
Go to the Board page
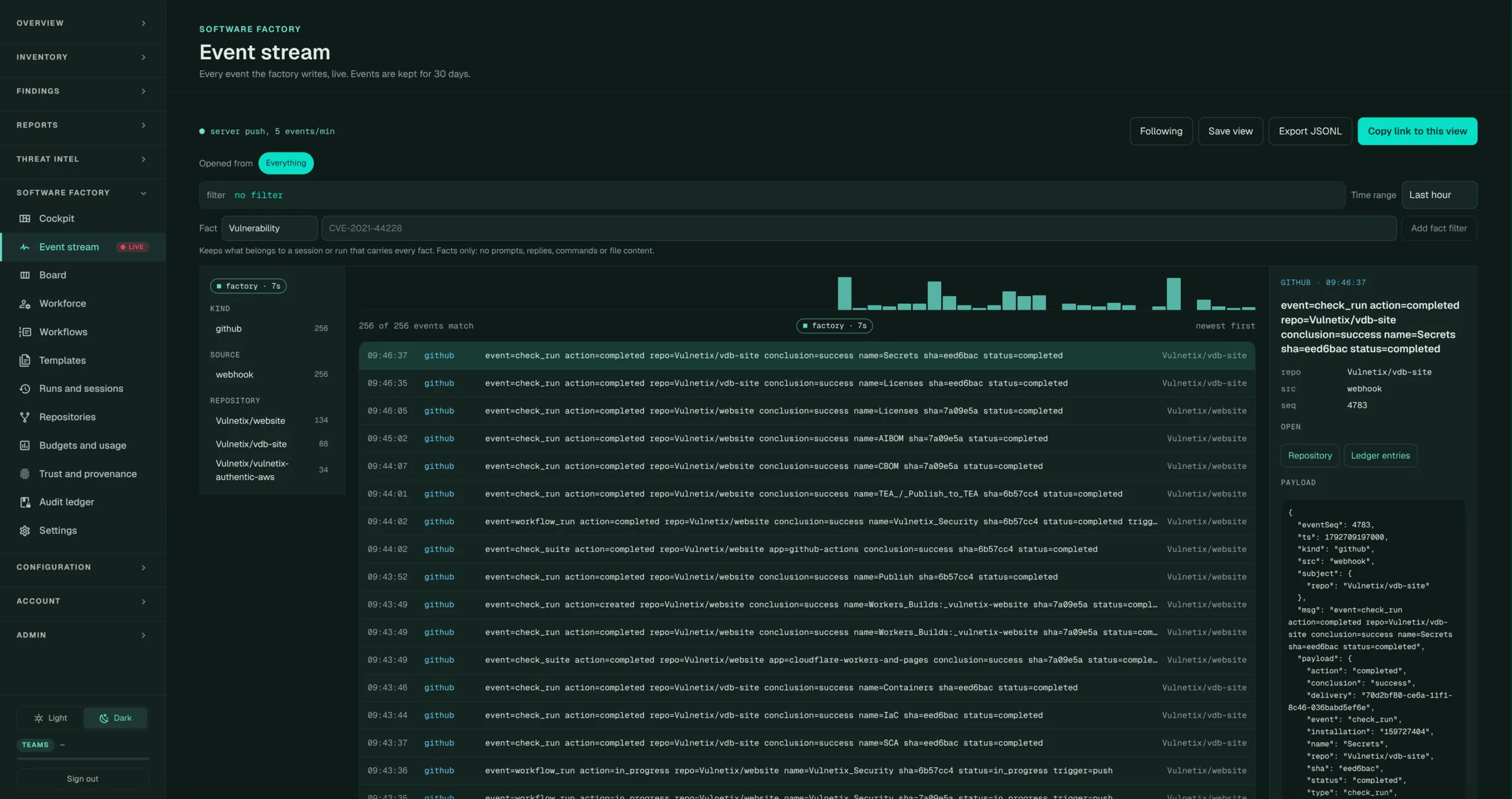coord(83,275)
